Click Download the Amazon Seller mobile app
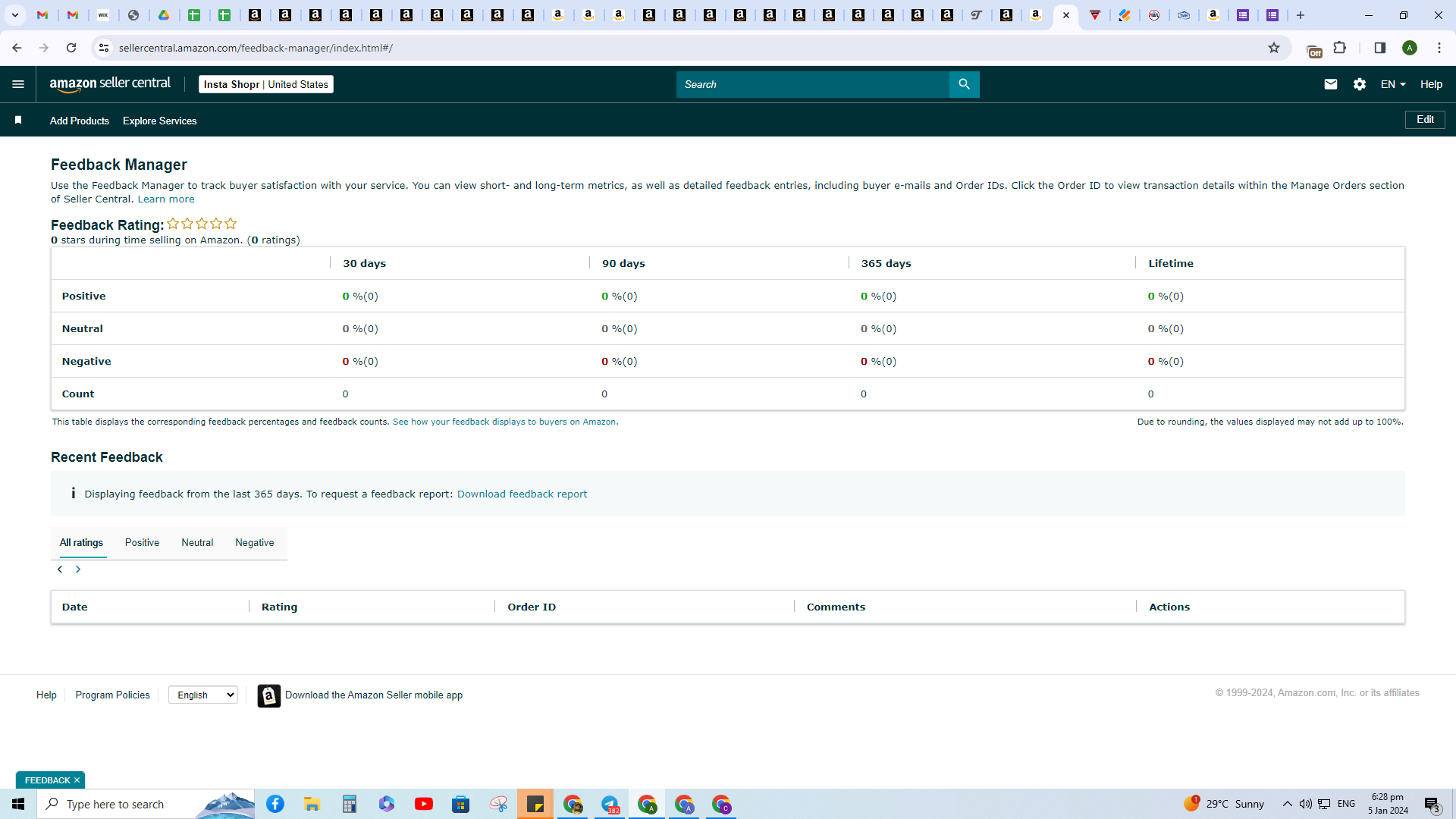The width and height of the screenshot is (1456, 819). (x=374, y=695)
